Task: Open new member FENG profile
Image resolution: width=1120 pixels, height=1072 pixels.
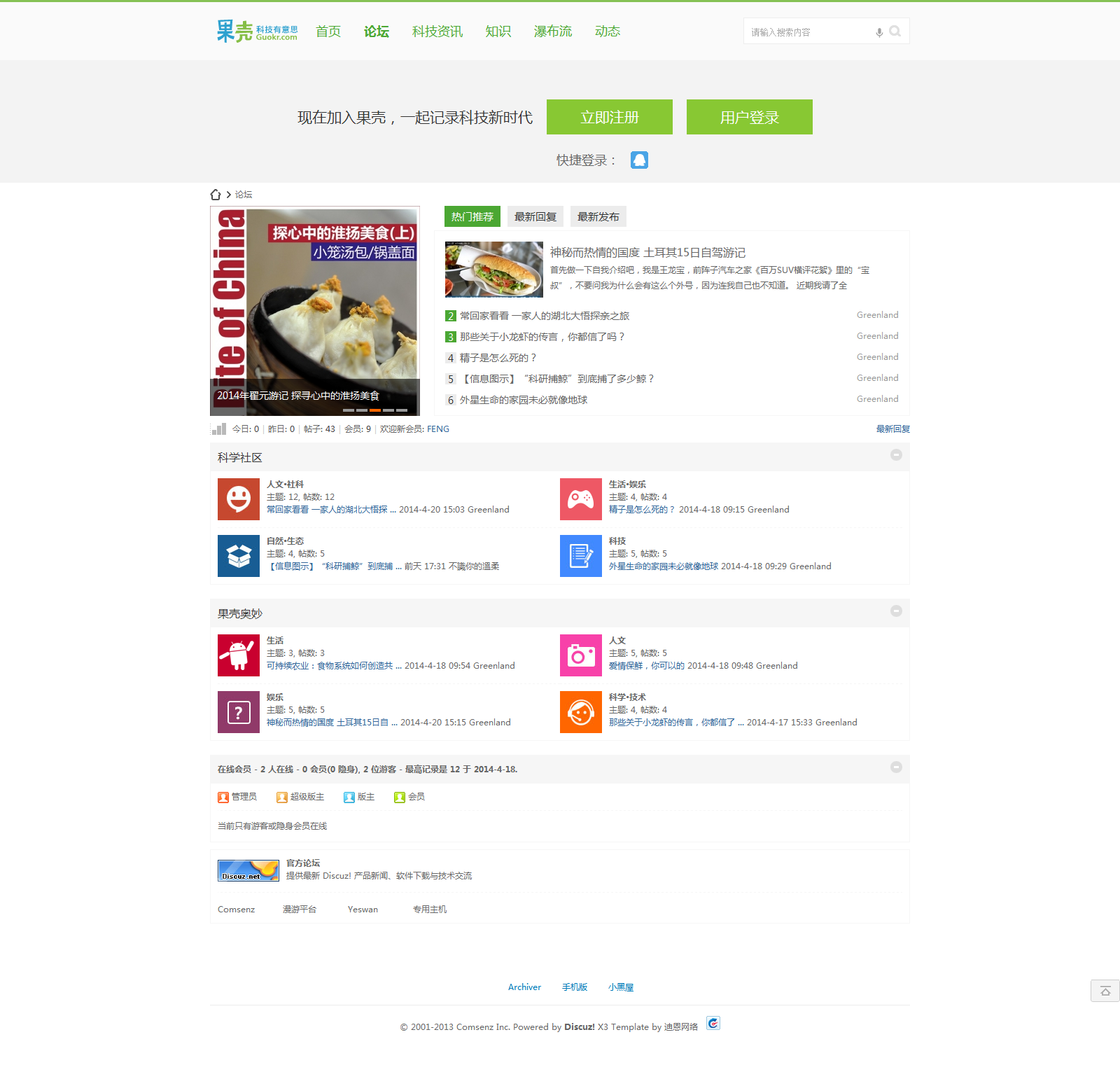Action: click(x=438, y=429)
